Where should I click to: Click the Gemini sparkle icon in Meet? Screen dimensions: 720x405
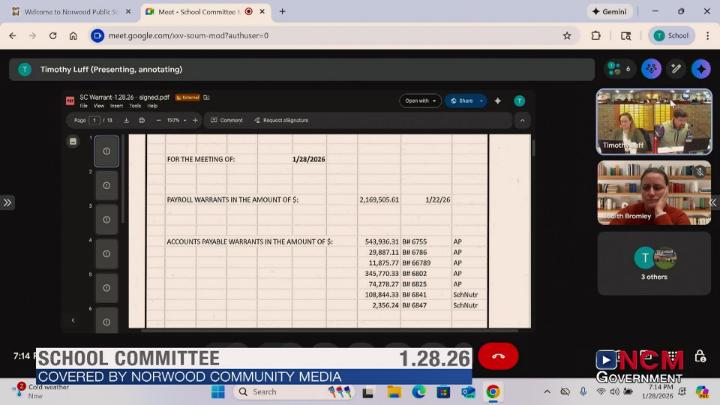pos(701,69)
